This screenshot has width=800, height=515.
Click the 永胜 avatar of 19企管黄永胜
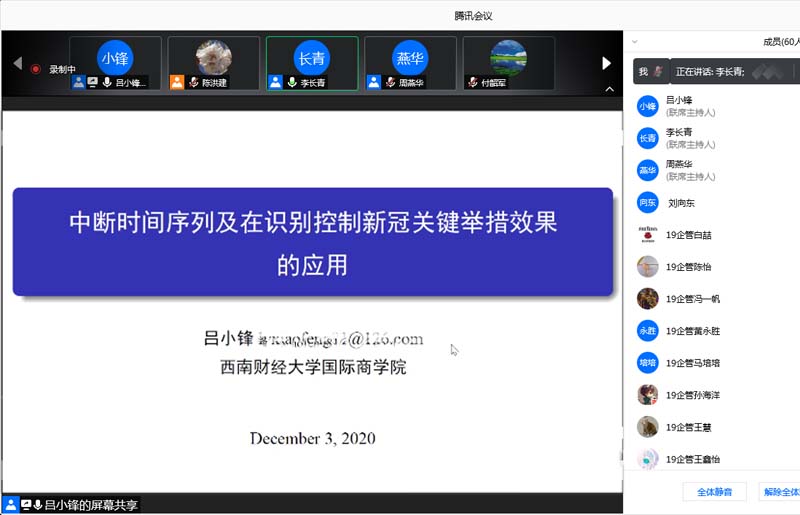[647, 330]
